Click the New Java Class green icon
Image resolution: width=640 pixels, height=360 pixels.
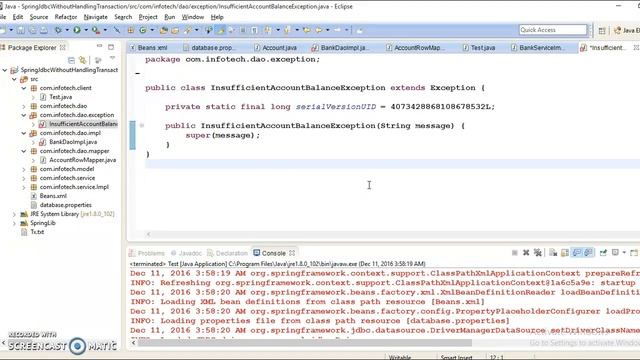coord(143,30)
